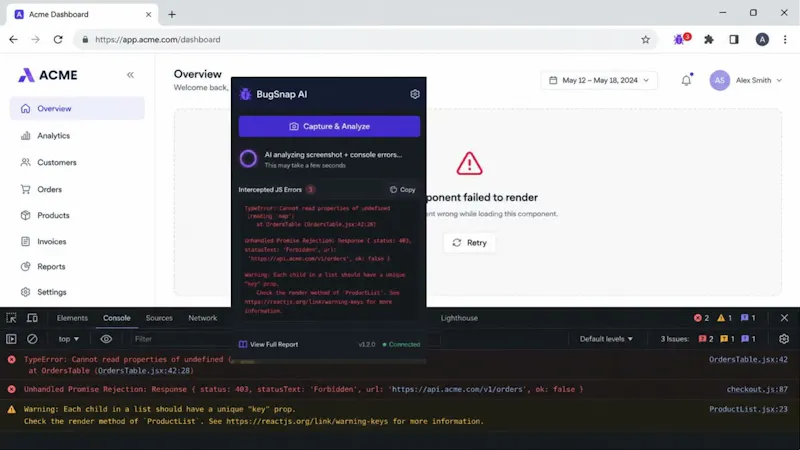Collapse the ACME sidebar
Screen dimensions: 800x450
click(x=130, y=75)
